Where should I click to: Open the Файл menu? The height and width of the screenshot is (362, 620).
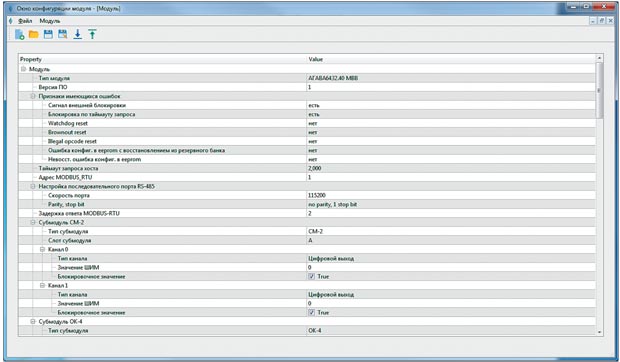(x=25, y=21)
